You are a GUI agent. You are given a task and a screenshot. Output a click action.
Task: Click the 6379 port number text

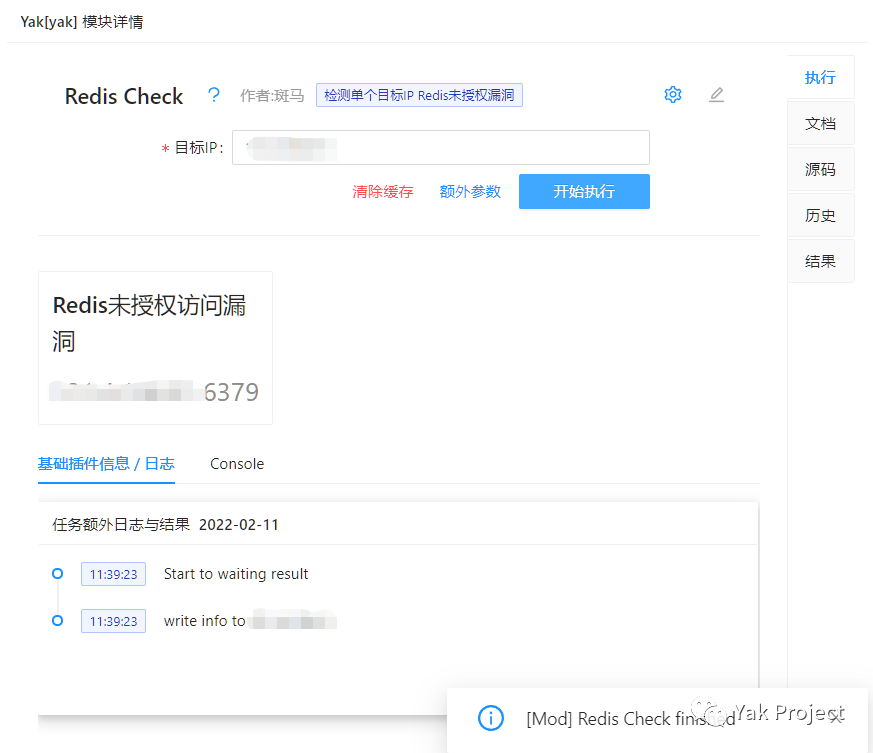tap(231, 392)
